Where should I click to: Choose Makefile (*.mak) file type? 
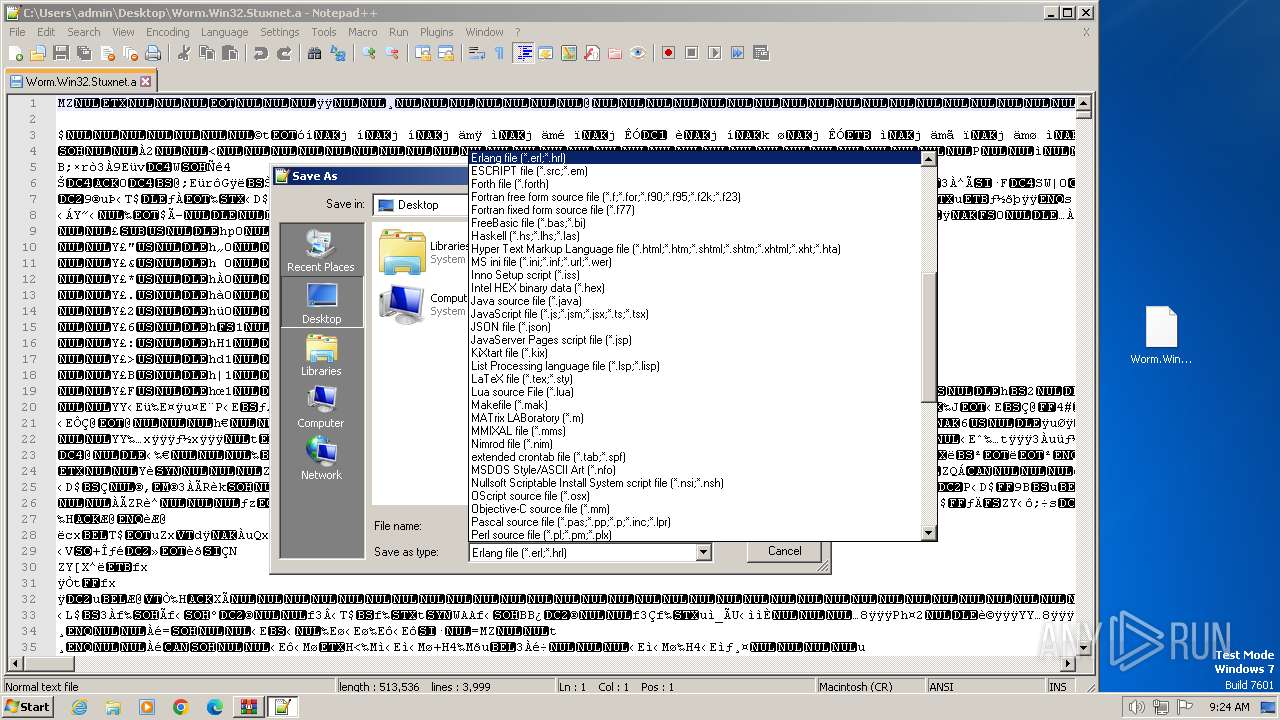695,405
